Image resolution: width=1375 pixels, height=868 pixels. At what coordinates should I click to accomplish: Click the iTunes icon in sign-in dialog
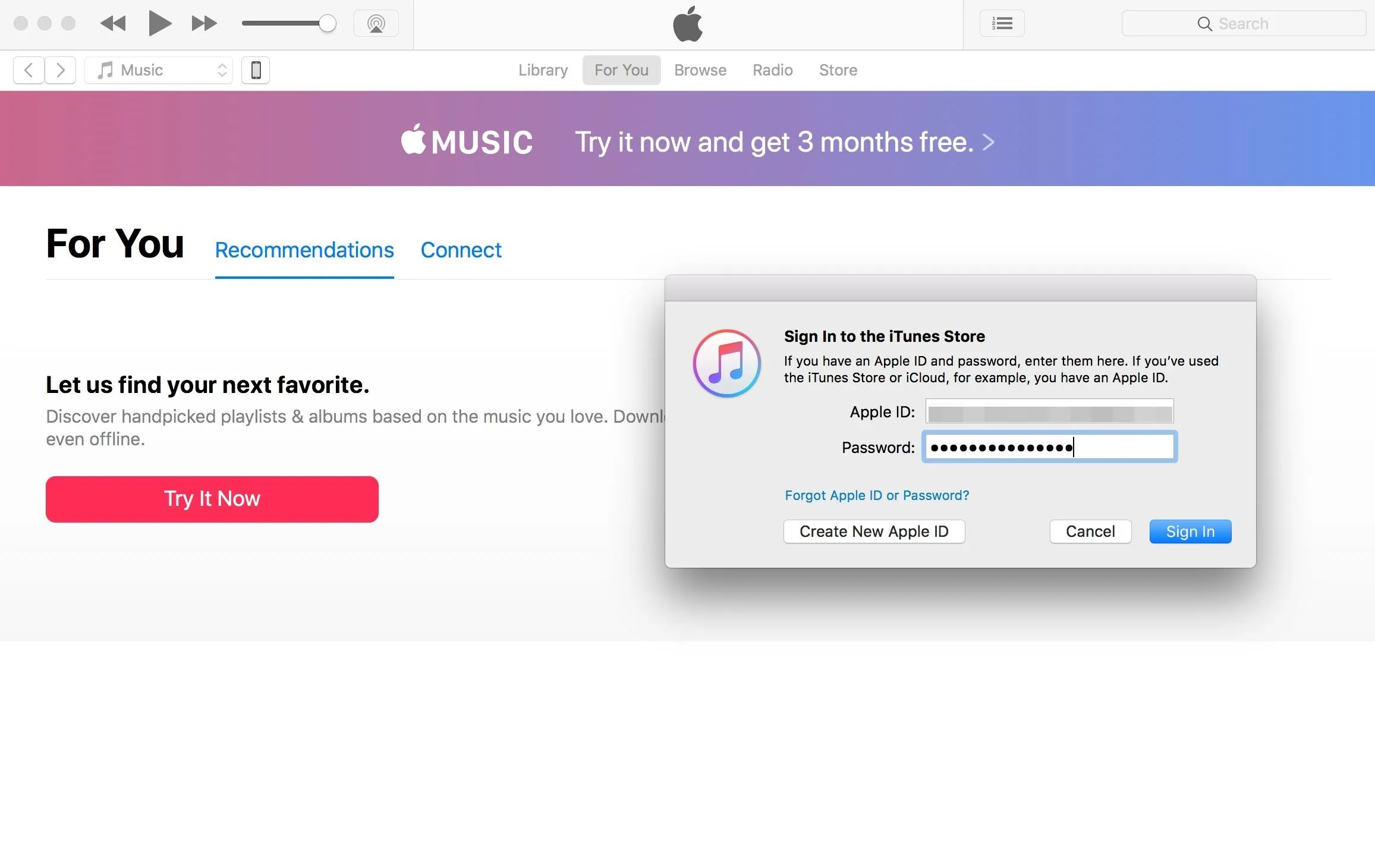pos(726,363)
